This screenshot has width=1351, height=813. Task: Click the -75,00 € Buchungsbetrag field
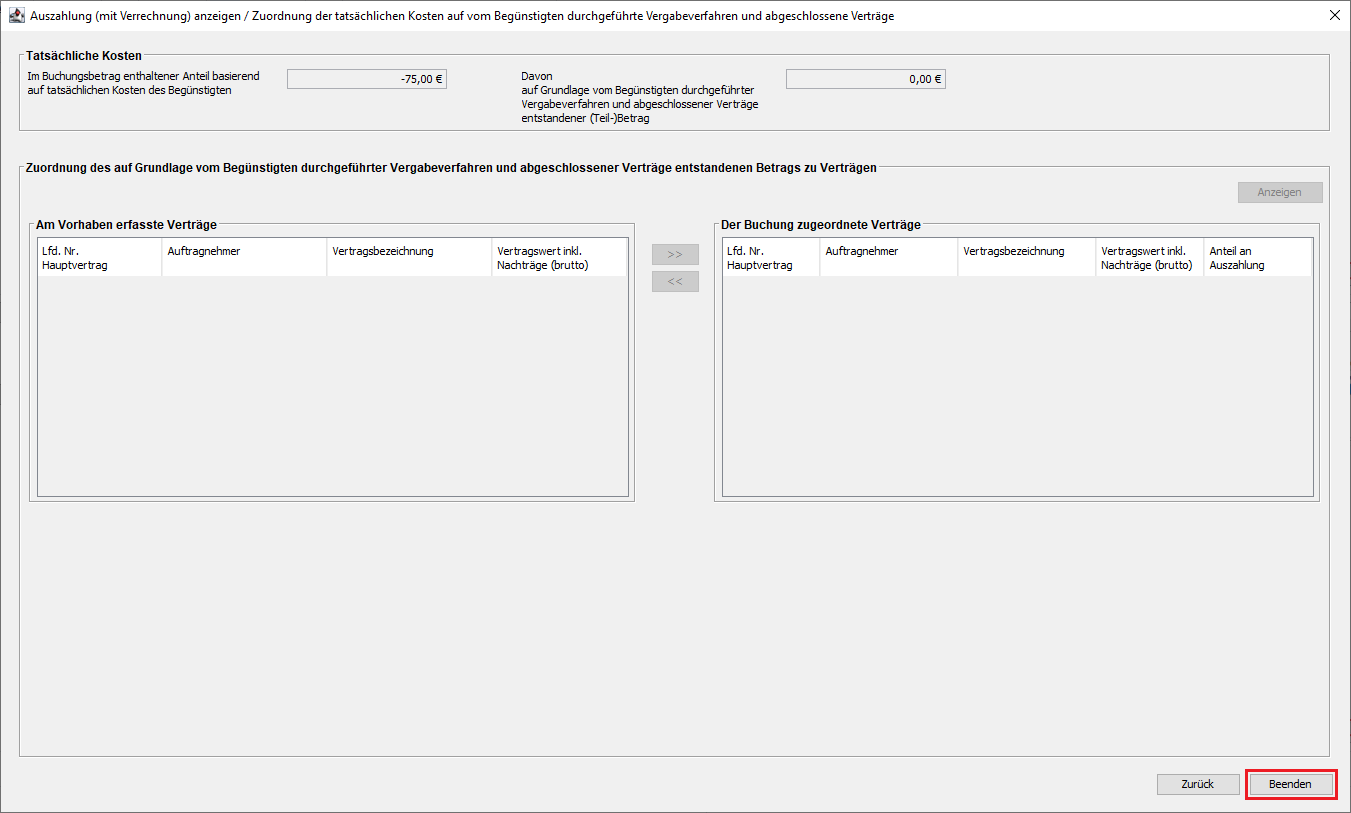click(366, 79)
